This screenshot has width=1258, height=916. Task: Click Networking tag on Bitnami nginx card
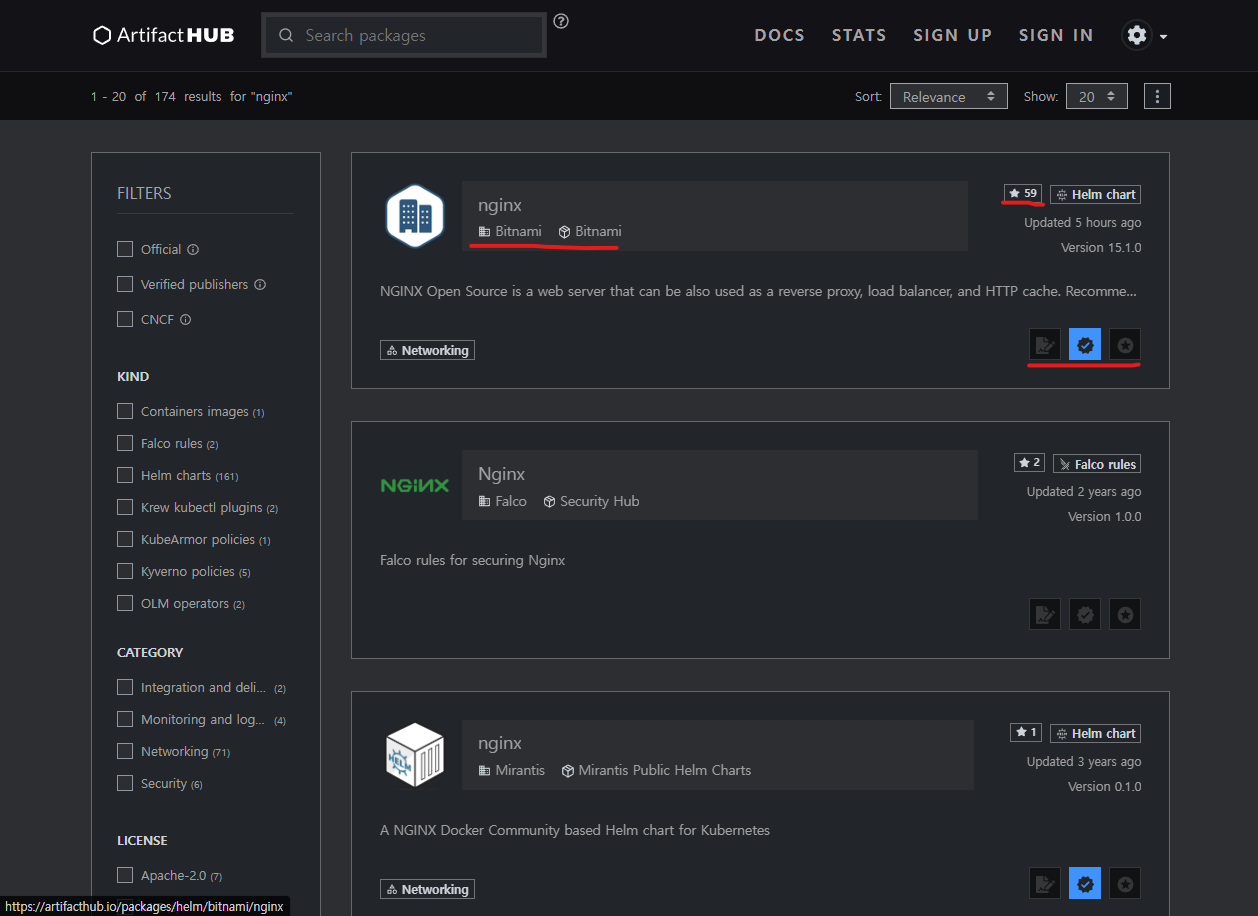[x=427, y=350]
